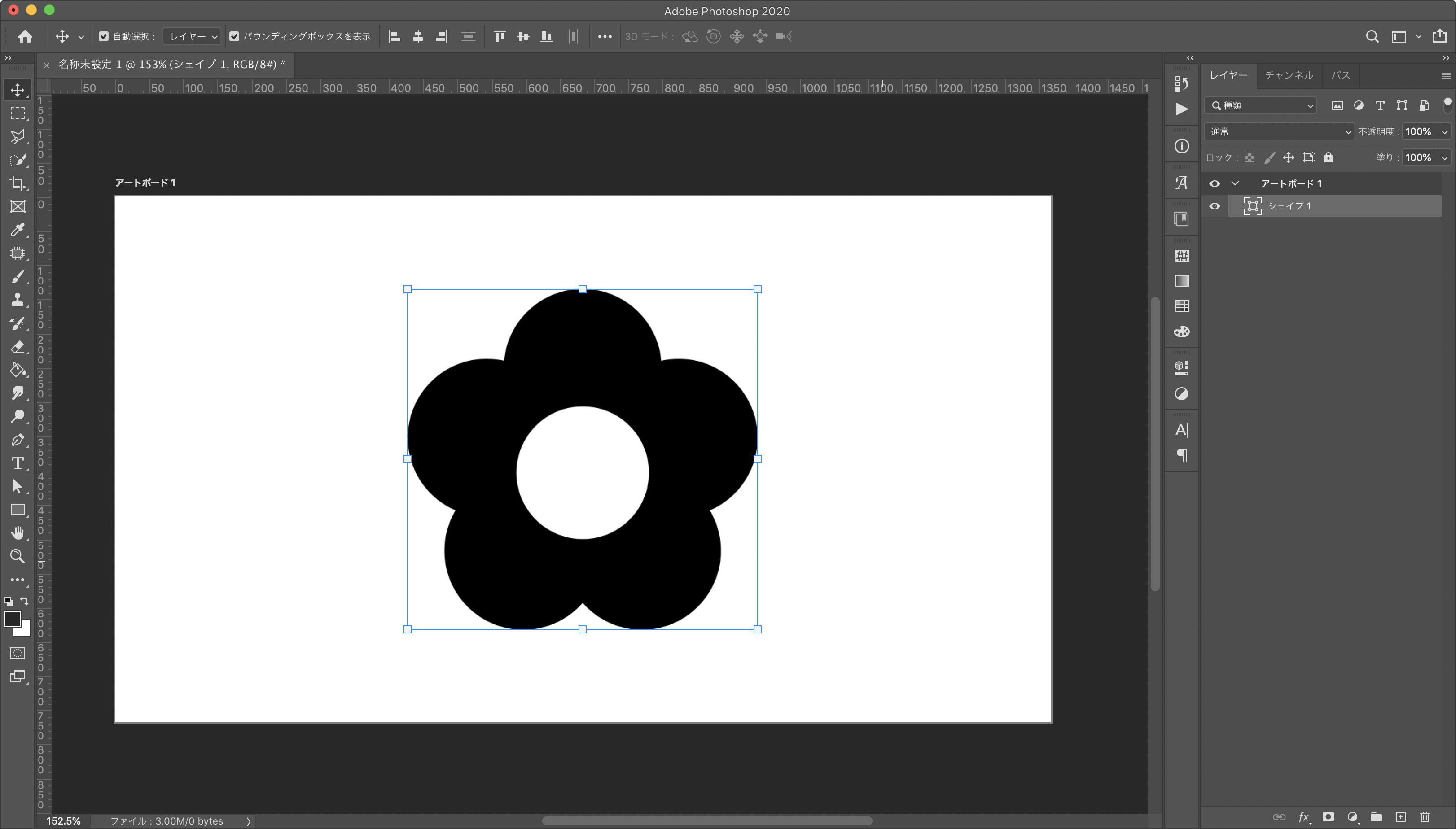The height and width of the screenshot is (829, 1456).
Task: Toggle layer filtering on/off switch
Action: tap(1447, 105)
